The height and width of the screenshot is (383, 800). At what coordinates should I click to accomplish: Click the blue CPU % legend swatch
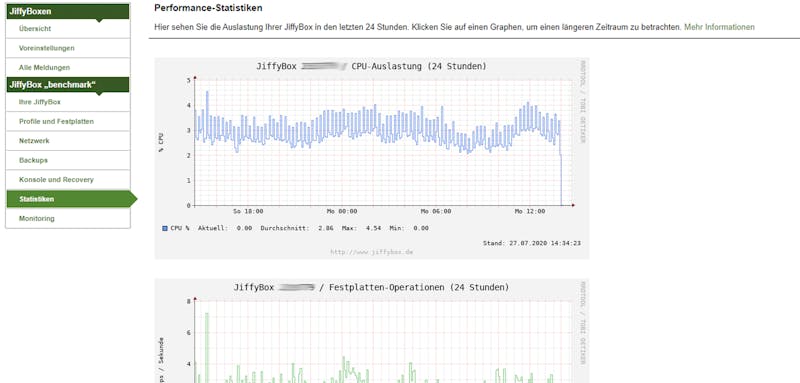pos(165,228)
